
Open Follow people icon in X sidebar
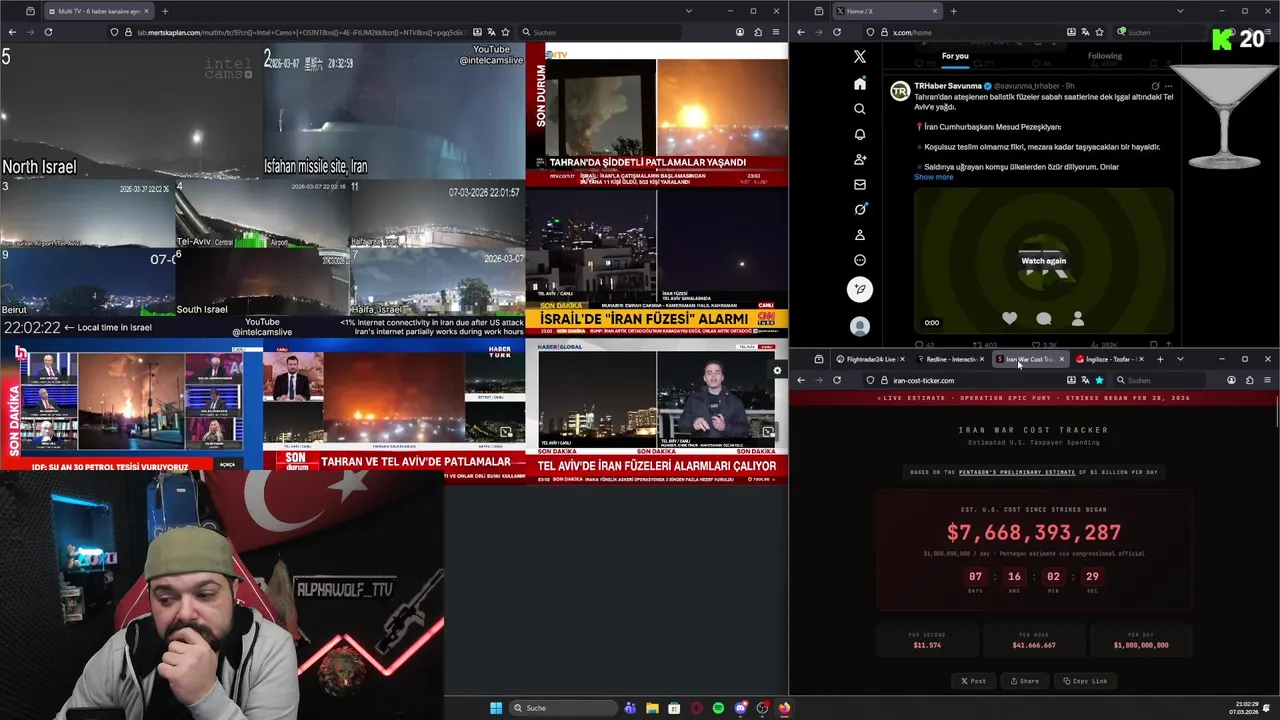pos(860,159)
